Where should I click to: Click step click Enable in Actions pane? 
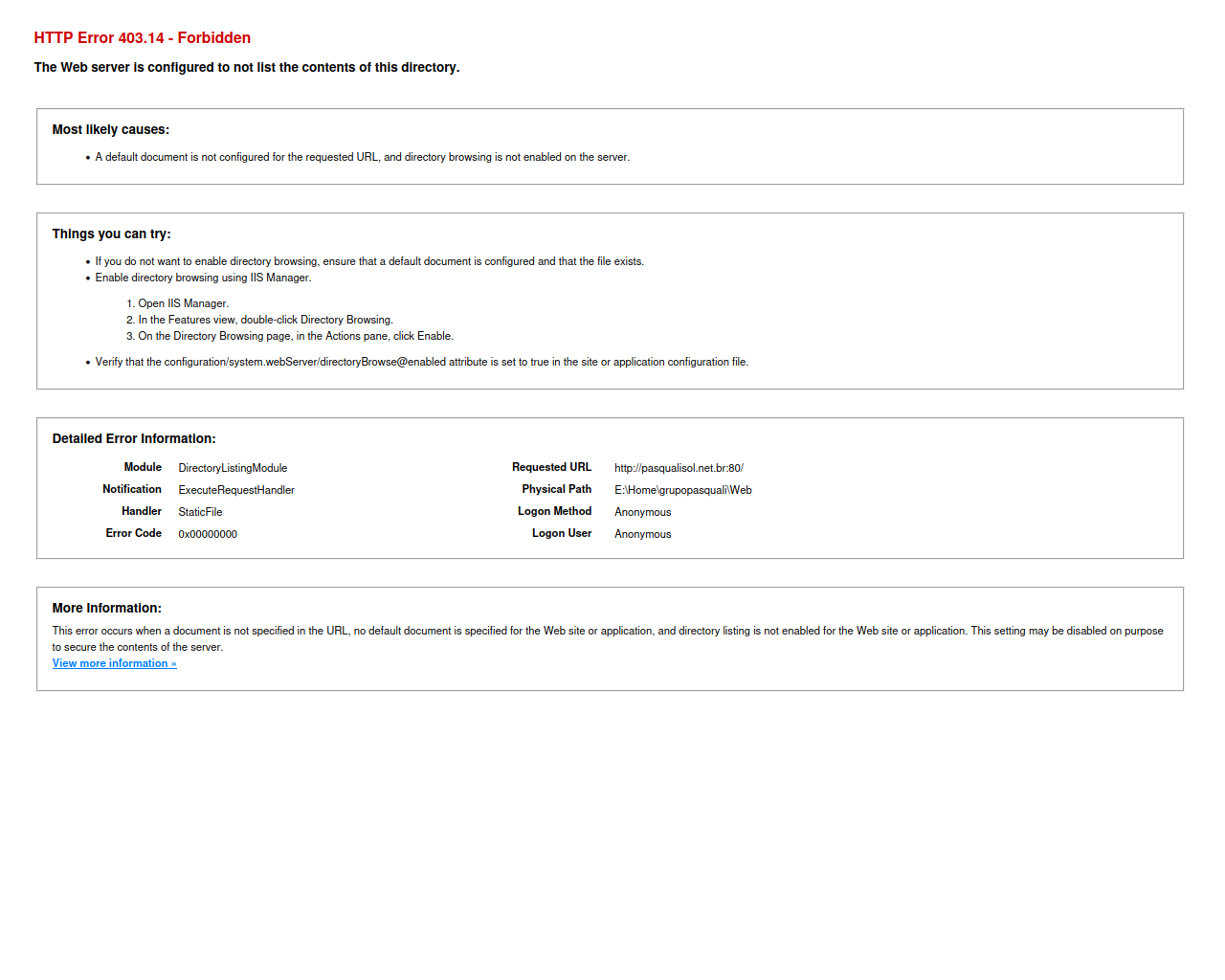pyautogui.click(x=296, y=336)
